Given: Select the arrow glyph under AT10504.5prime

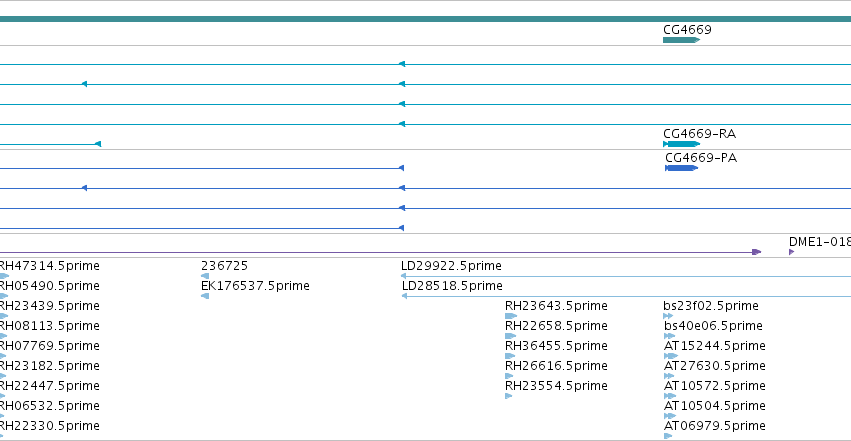Looking at the screenshot, I should pyautogui.click(x=670, y=417).
